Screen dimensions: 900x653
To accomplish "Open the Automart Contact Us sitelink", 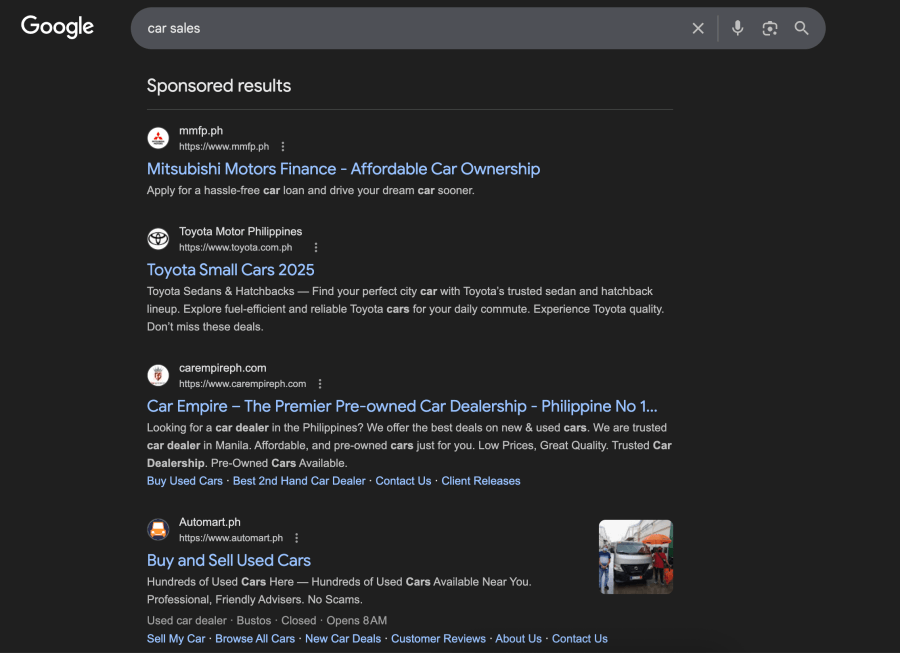I will pos(579,639).
